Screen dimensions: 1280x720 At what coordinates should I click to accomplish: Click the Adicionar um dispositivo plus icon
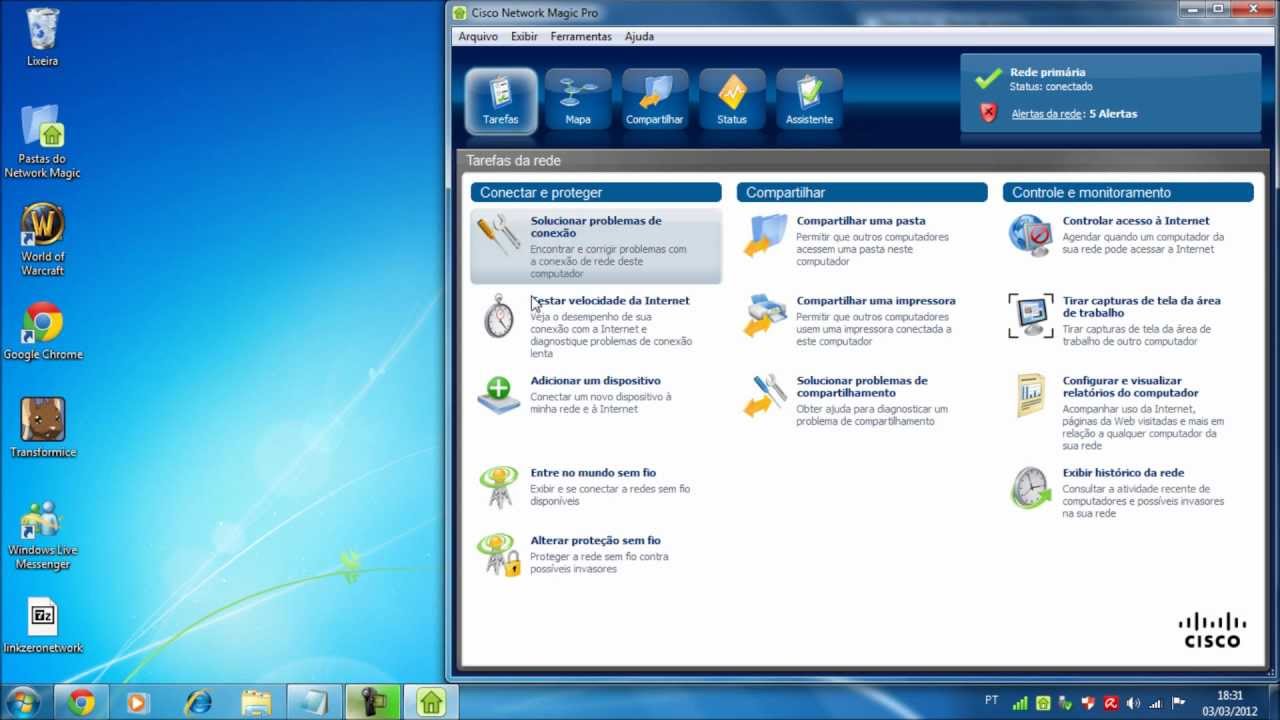[x=498, y=395]
